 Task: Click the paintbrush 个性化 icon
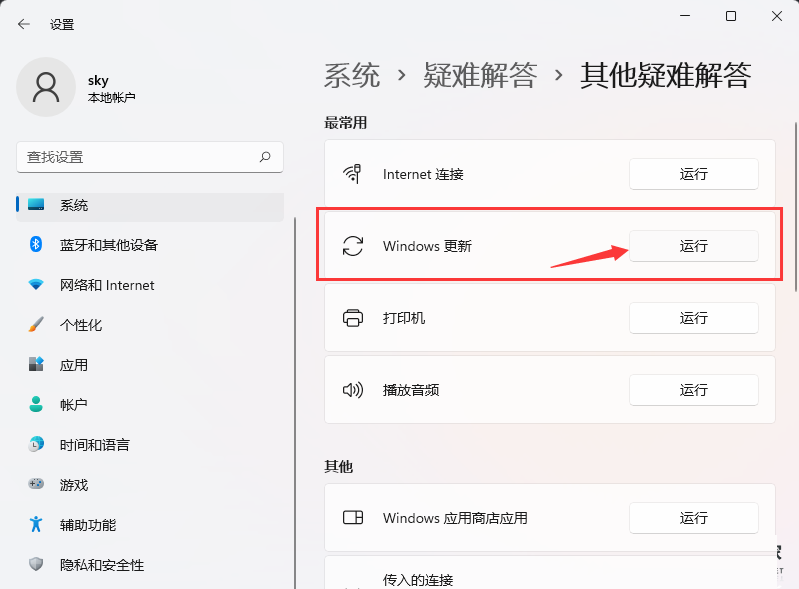click(x=36, y=324)
